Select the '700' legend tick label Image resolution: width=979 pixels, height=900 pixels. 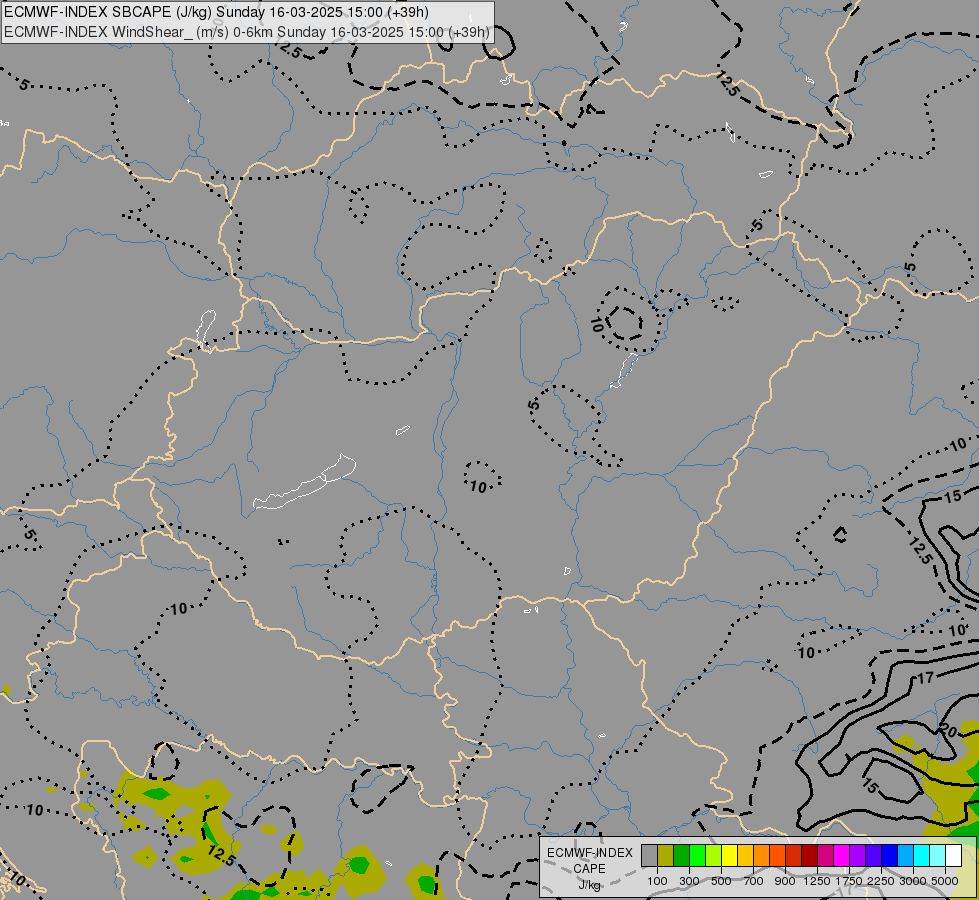pos(754,881)
